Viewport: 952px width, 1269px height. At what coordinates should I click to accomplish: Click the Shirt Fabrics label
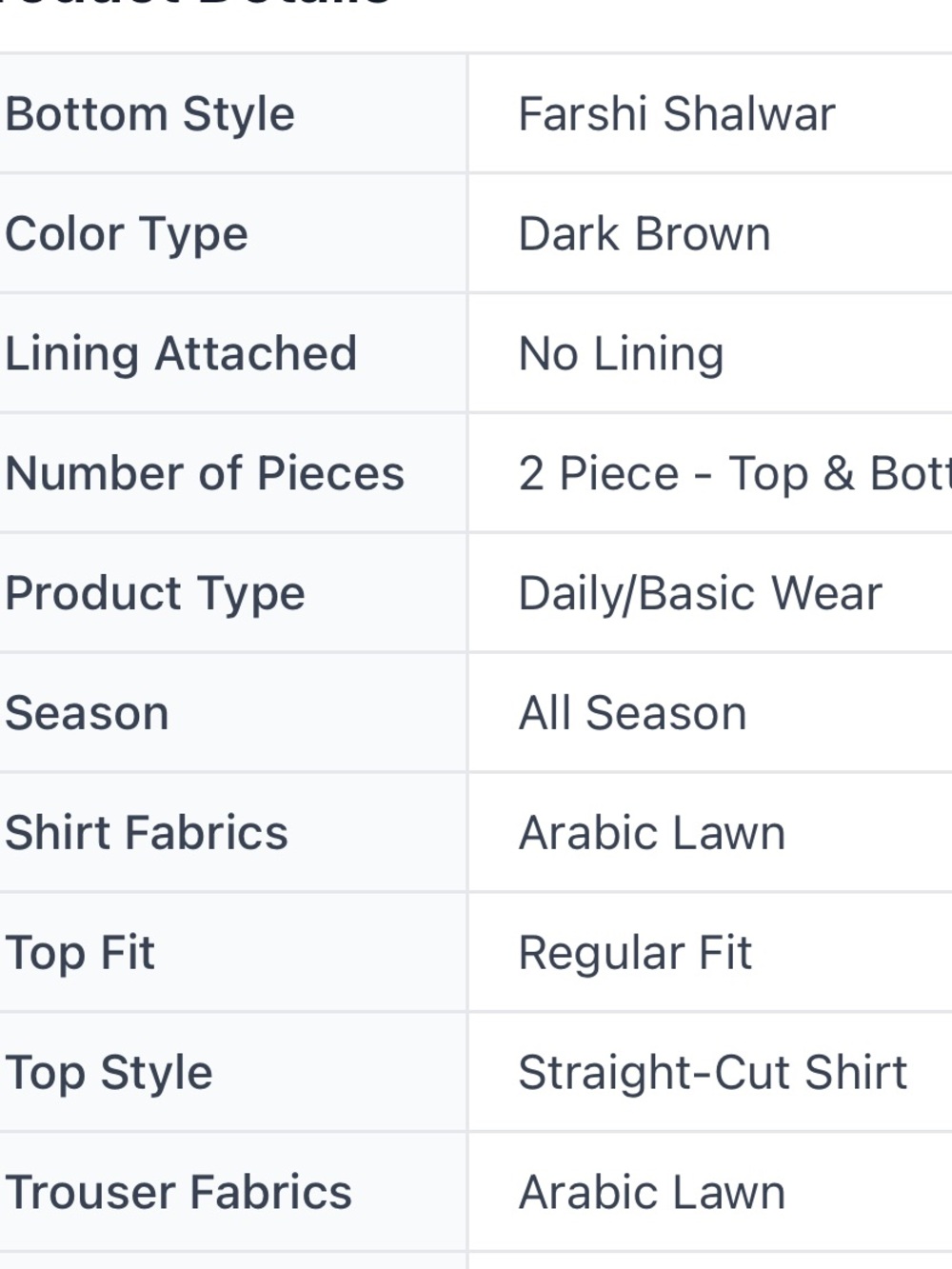coord(147,833)
